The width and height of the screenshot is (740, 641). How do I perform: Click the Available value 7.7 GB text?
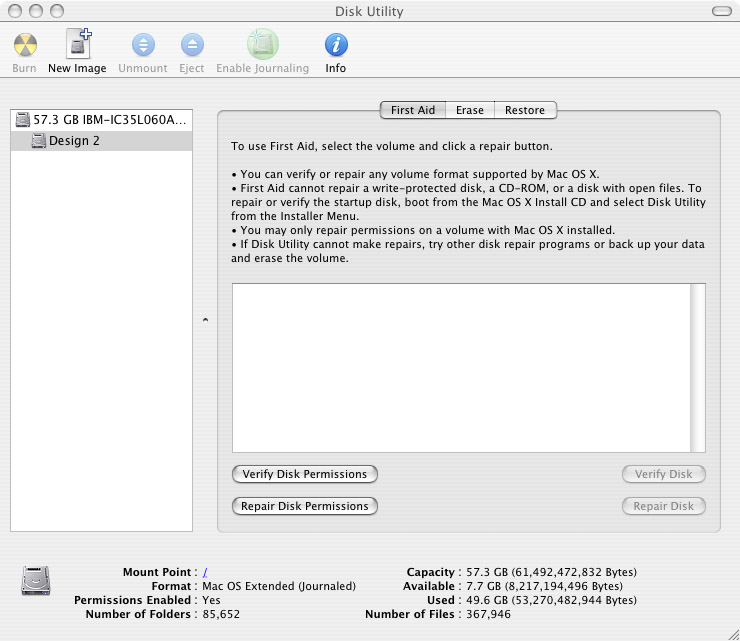pyautogui.click(x=544, y=586)
